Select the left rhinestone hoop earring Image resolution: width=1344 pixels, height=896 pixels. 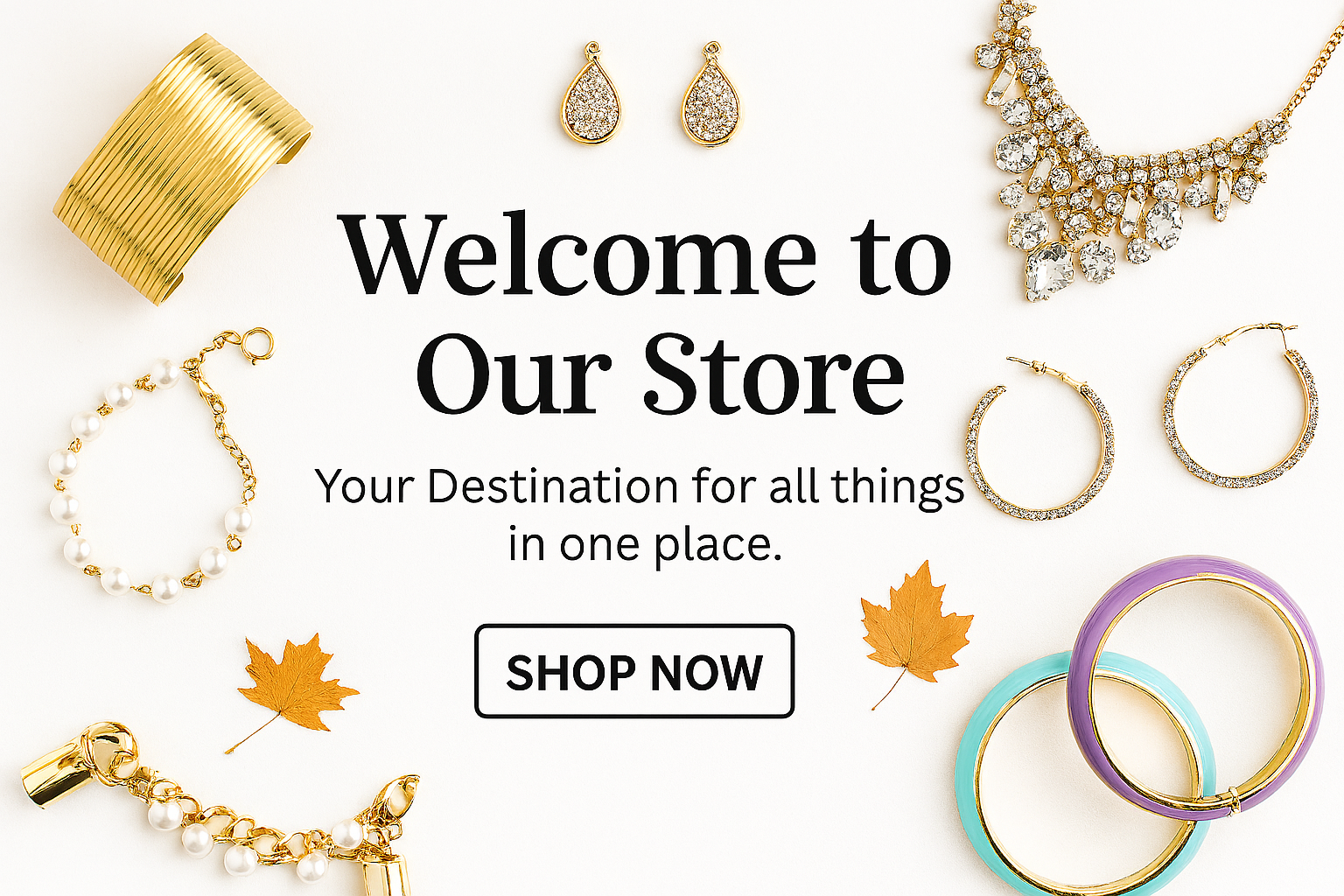(x=1039, y=439)
